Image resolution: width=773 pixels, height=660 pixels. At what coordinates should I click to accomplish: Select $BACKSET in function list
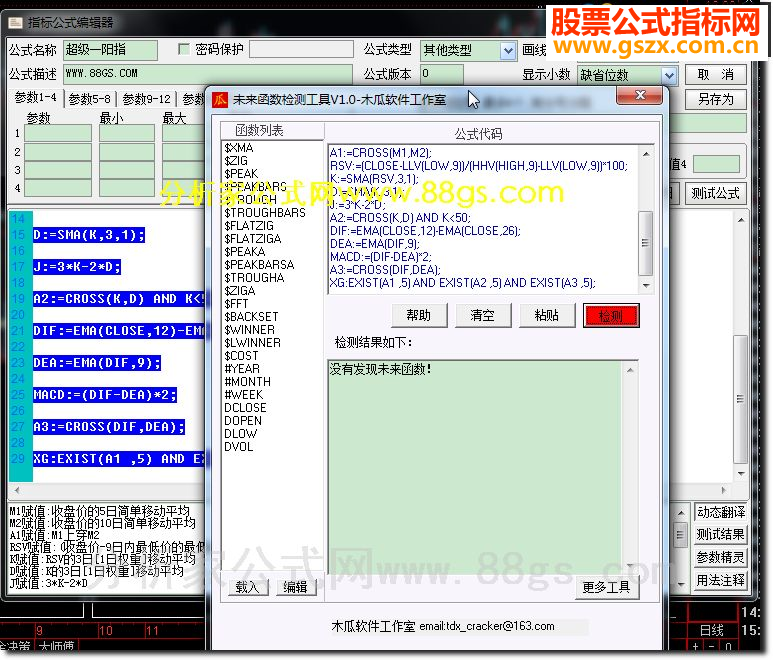(251, 317)
